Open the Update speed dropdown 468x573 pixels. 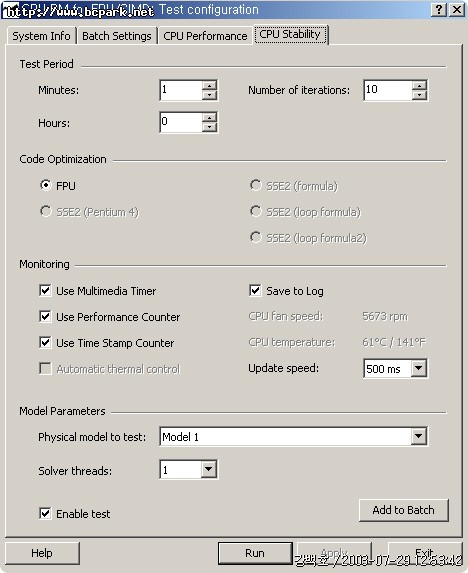click(419, 368)
